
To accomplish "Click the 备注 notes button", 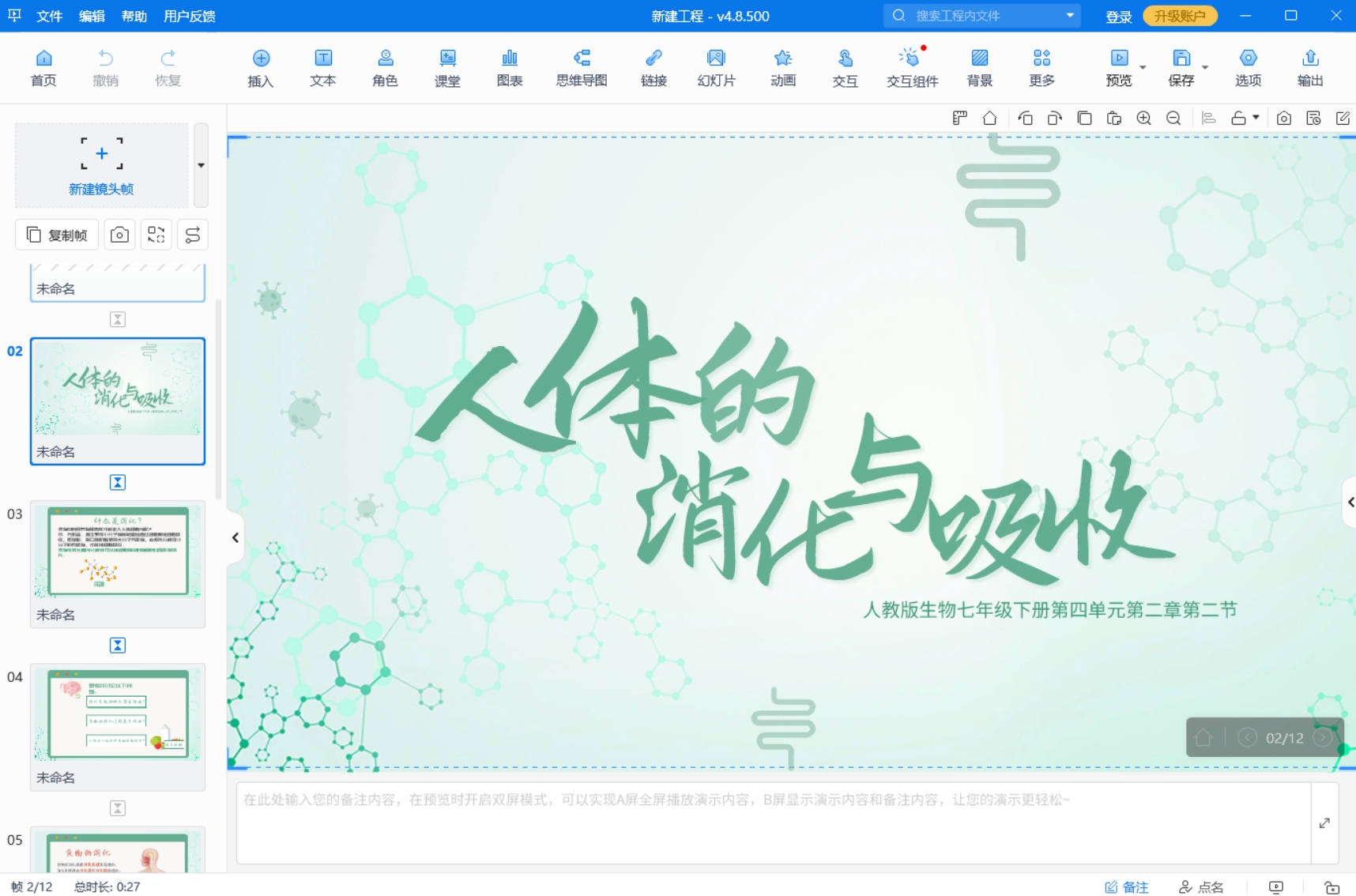I will pos(1127,887).
